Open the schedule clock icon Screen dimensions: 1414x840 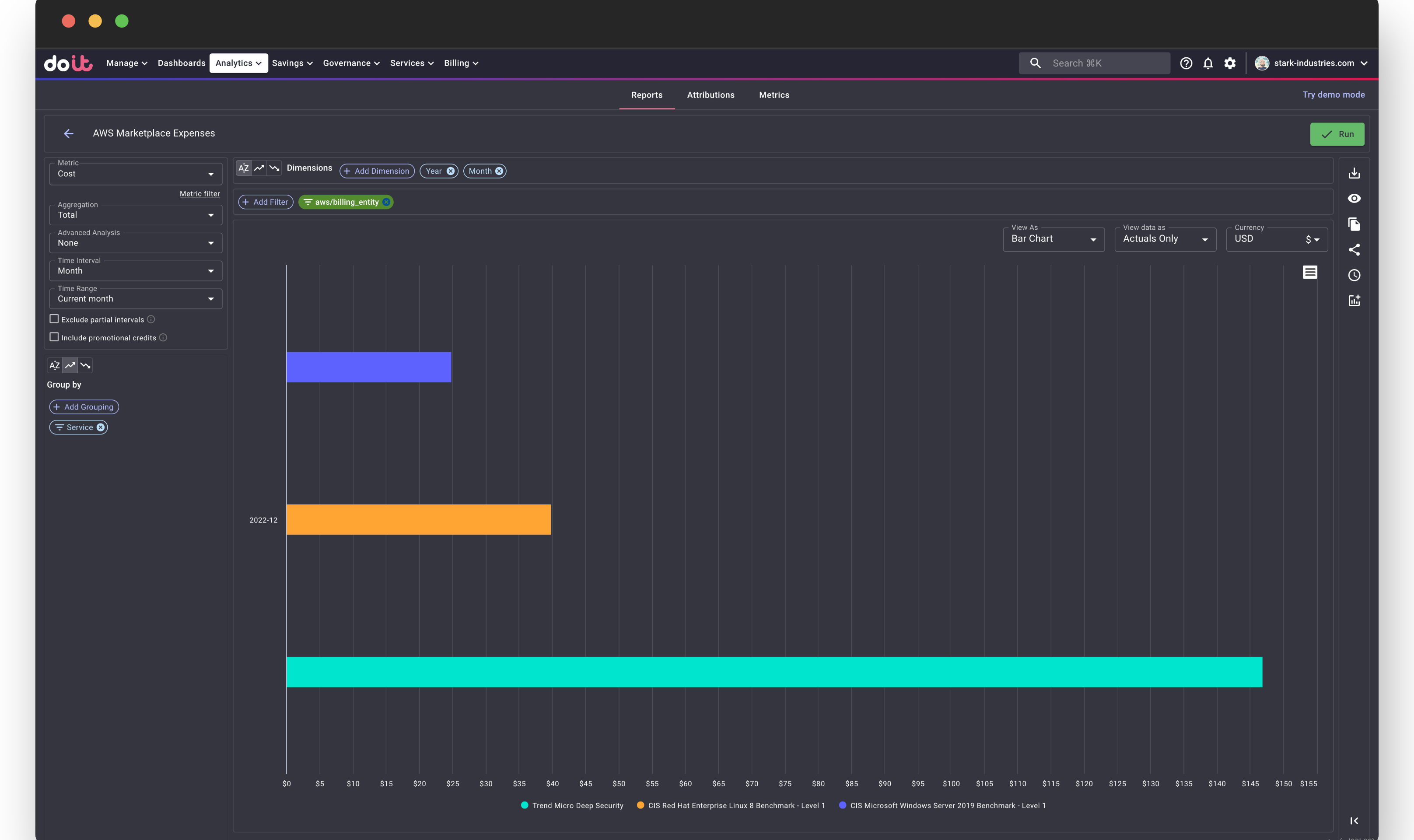point(1354,275)
